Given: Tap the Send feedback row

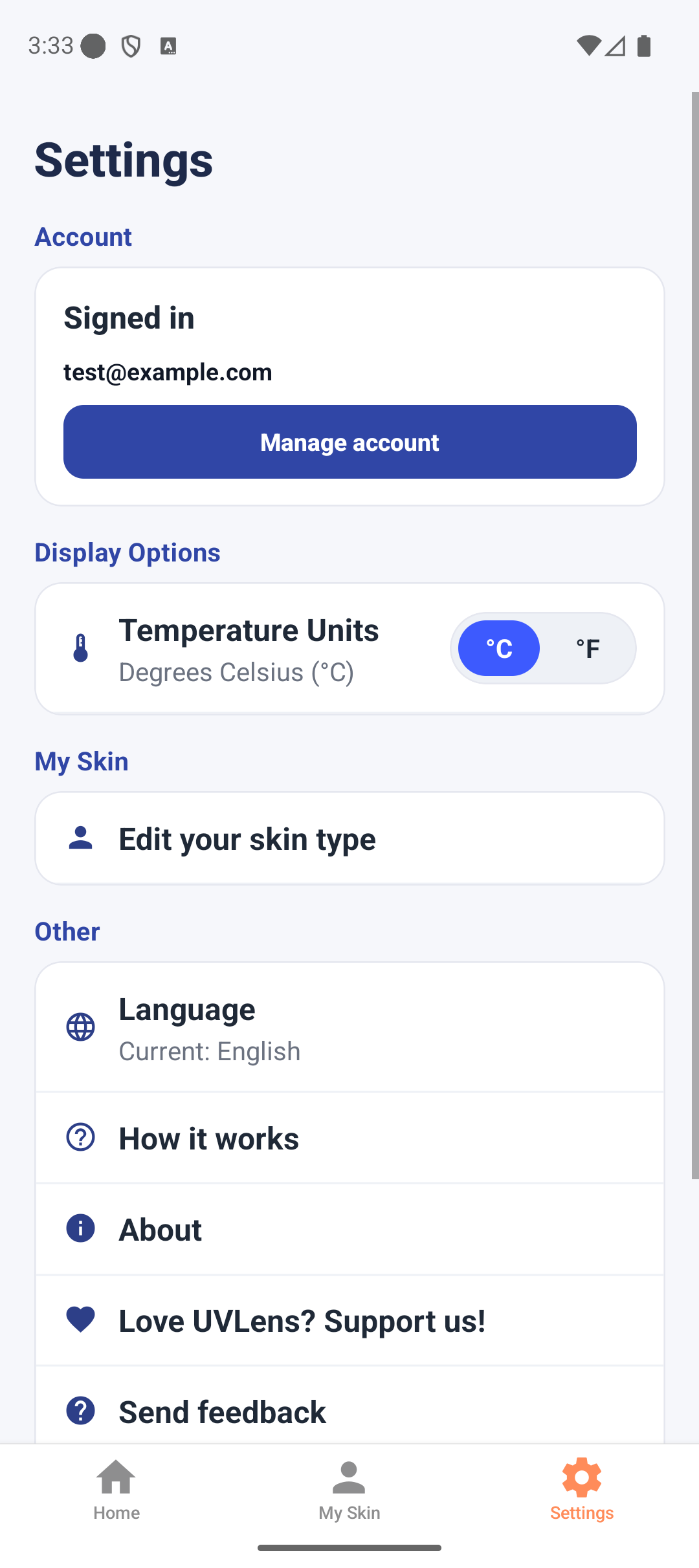Looking at the screenshot, I should (x=349, y=1411).
